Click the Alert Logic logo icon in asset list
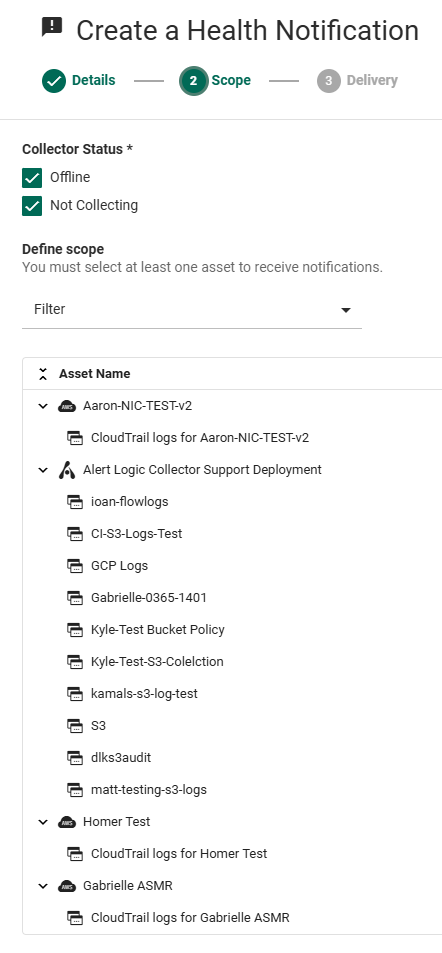 (67, 470)
